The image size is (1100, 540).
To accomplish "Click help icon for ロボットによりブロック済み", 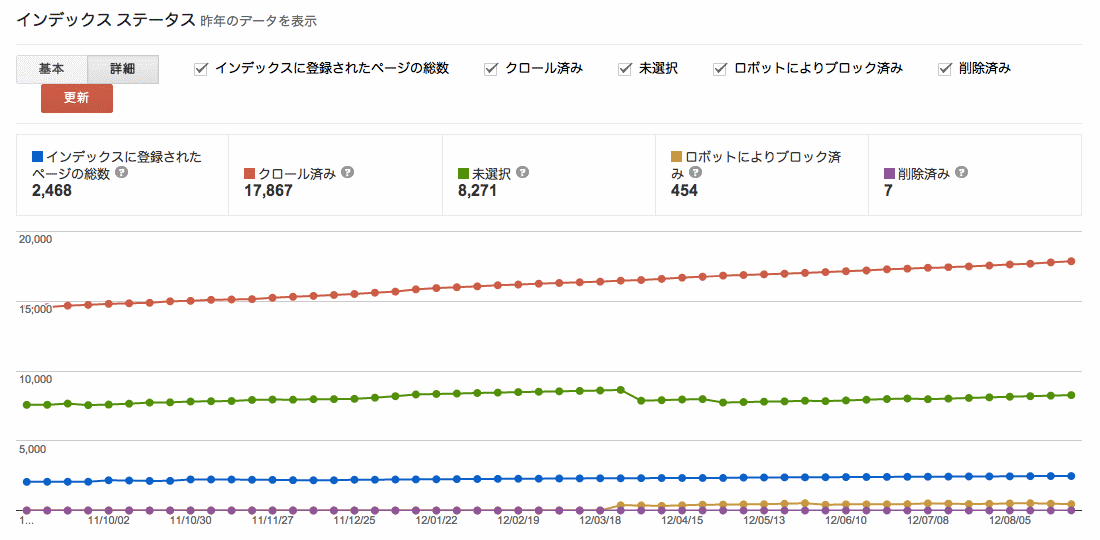I will pos(695,172).
